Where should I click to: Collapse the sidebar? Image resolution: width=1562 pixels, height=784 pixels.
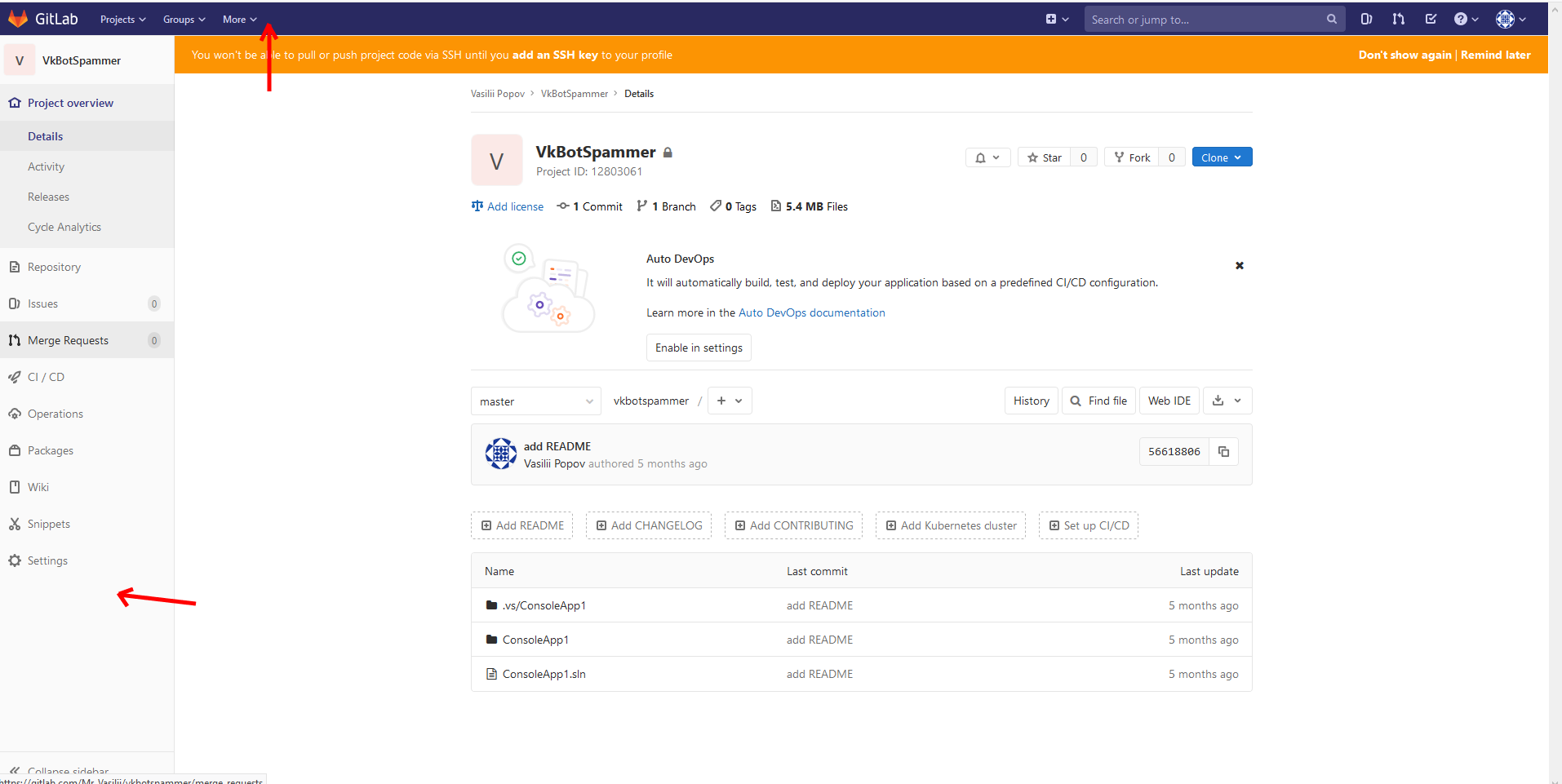tap(87, 770)
